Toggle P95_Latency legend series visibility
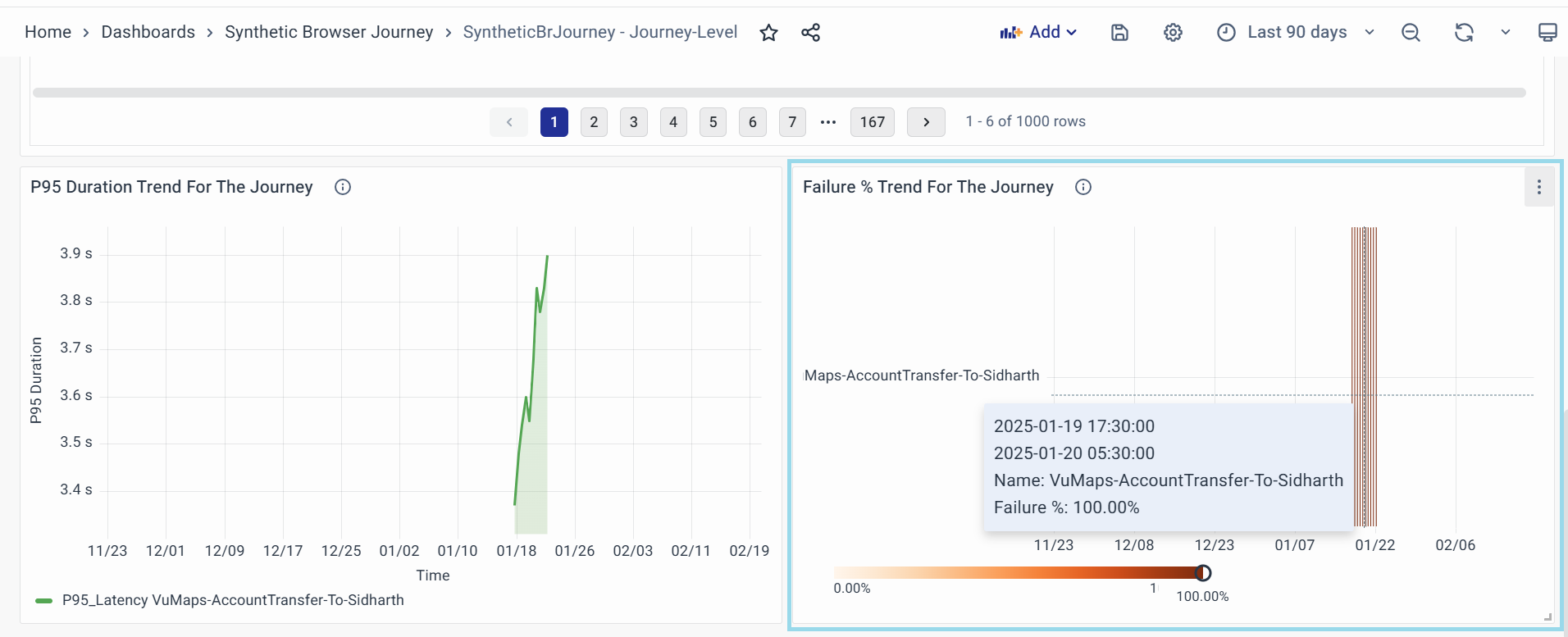The height and width of the screenshot is (637, 1568). tap(233, 600)
